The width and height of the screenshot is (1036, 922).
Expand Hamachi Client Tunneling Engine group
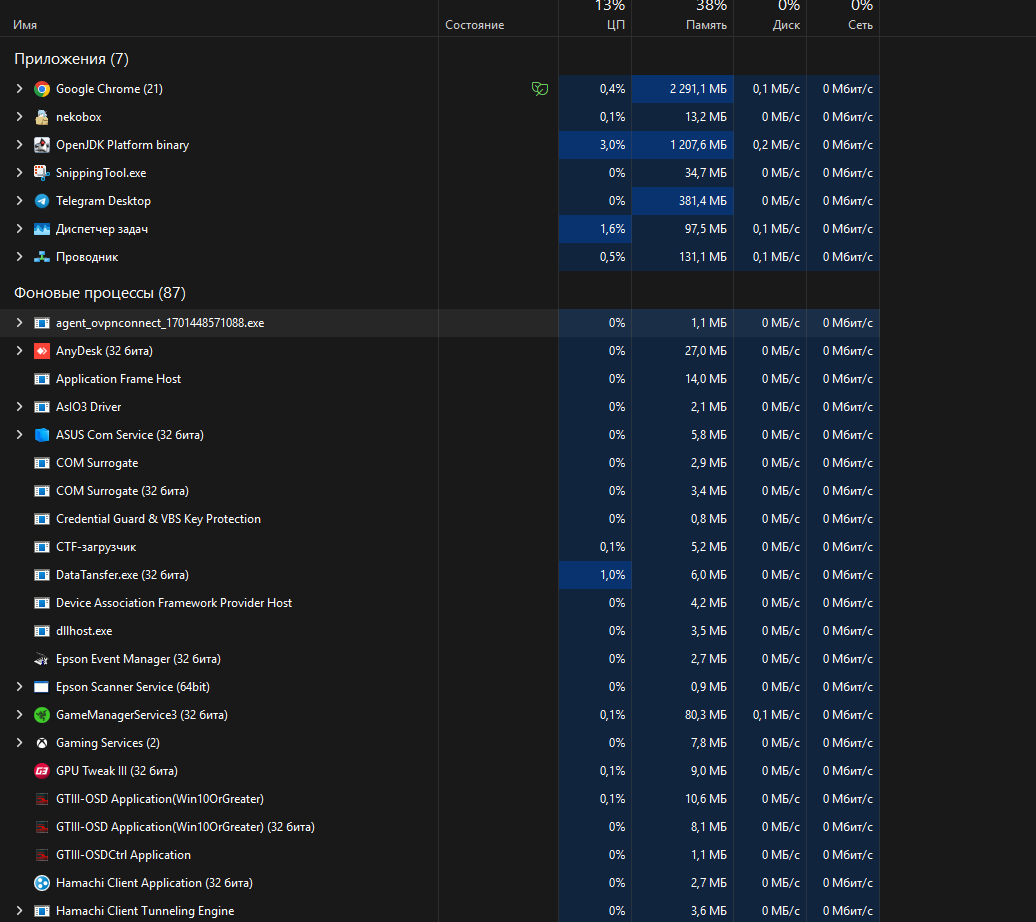19,911
